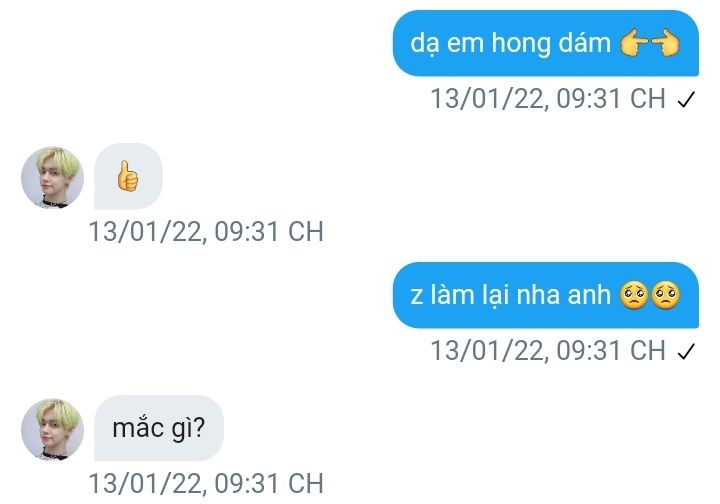The height and width of the screenshot is (504, 720).
Task: Tap the left-pointing hand emoji
Action: [634, 44]
